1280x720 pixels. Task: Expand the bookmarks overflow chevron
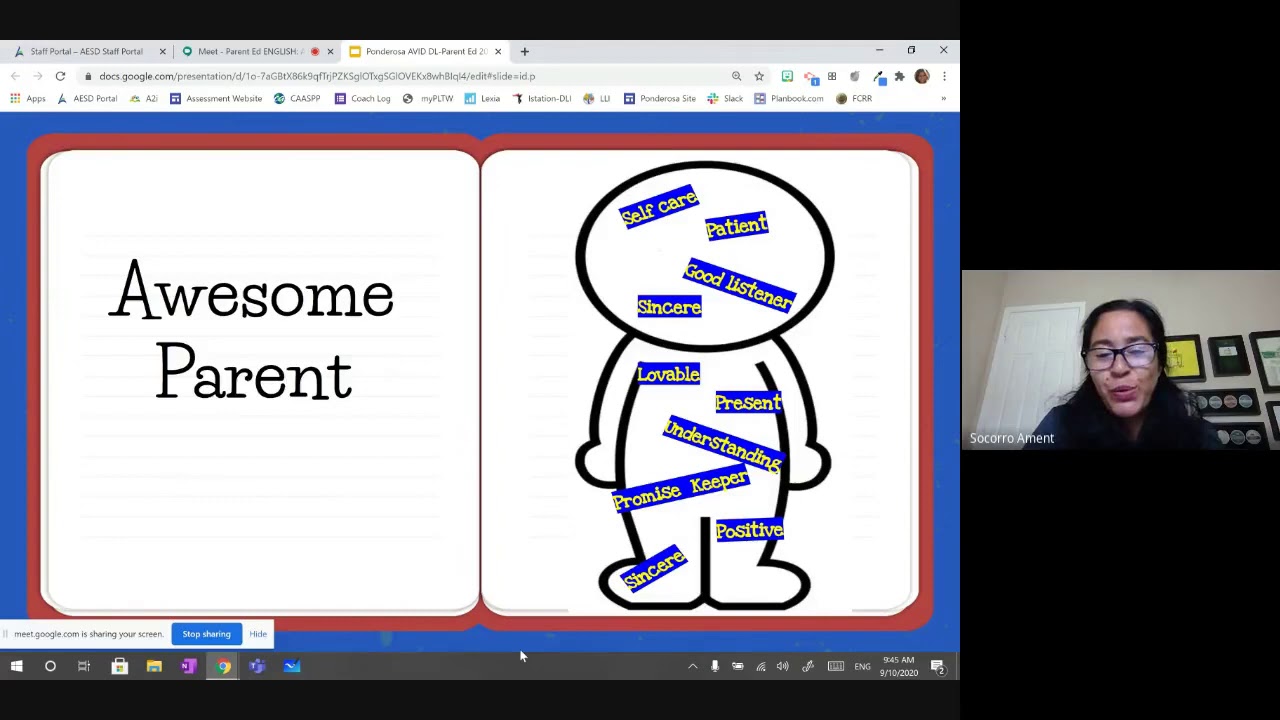[x=943, y=98]
